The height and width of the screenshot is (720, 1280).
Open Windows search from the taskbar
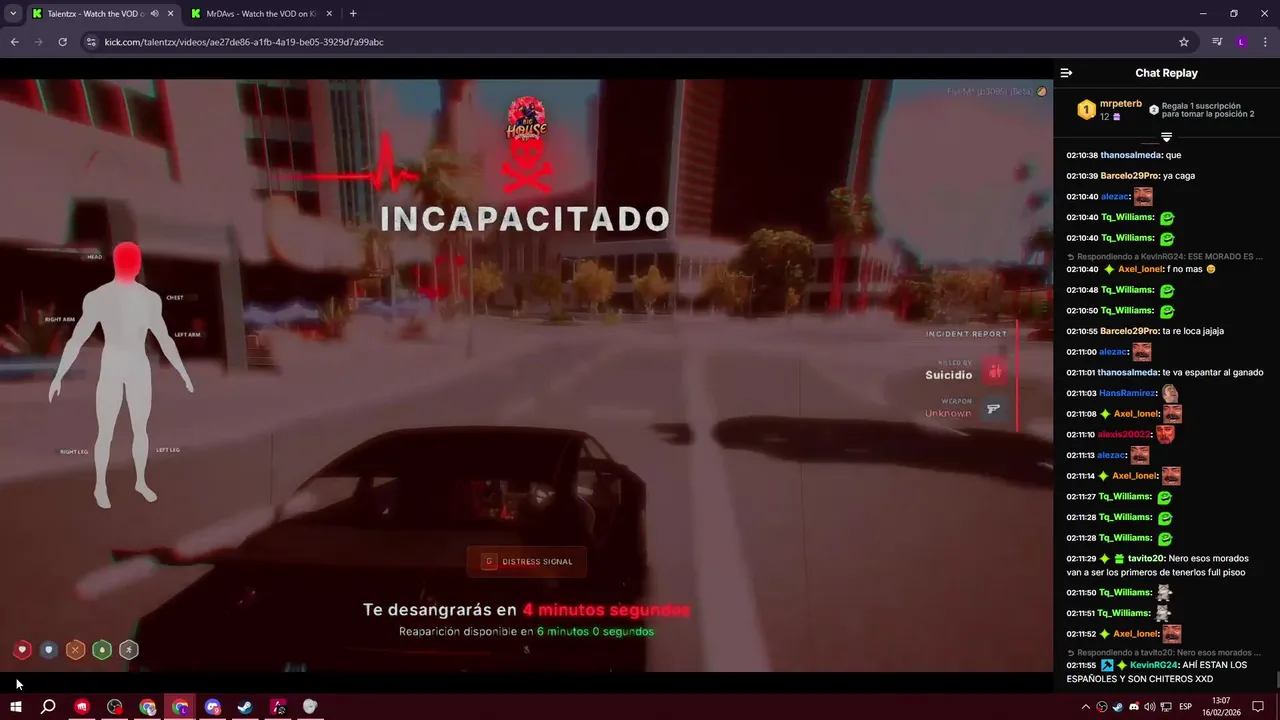[48, 707]
